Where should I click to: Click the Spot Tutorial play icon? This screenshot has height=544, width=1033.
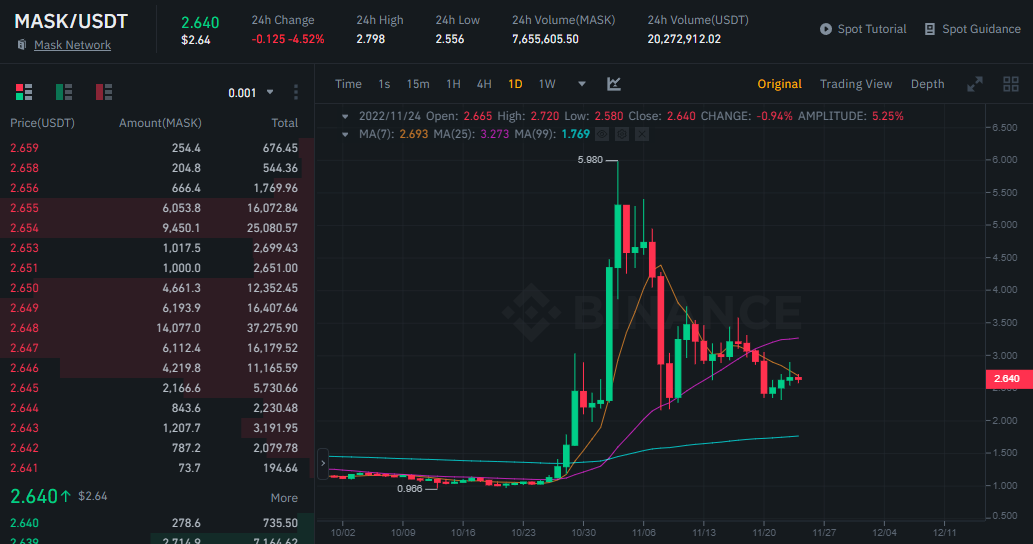click(825, 29)
